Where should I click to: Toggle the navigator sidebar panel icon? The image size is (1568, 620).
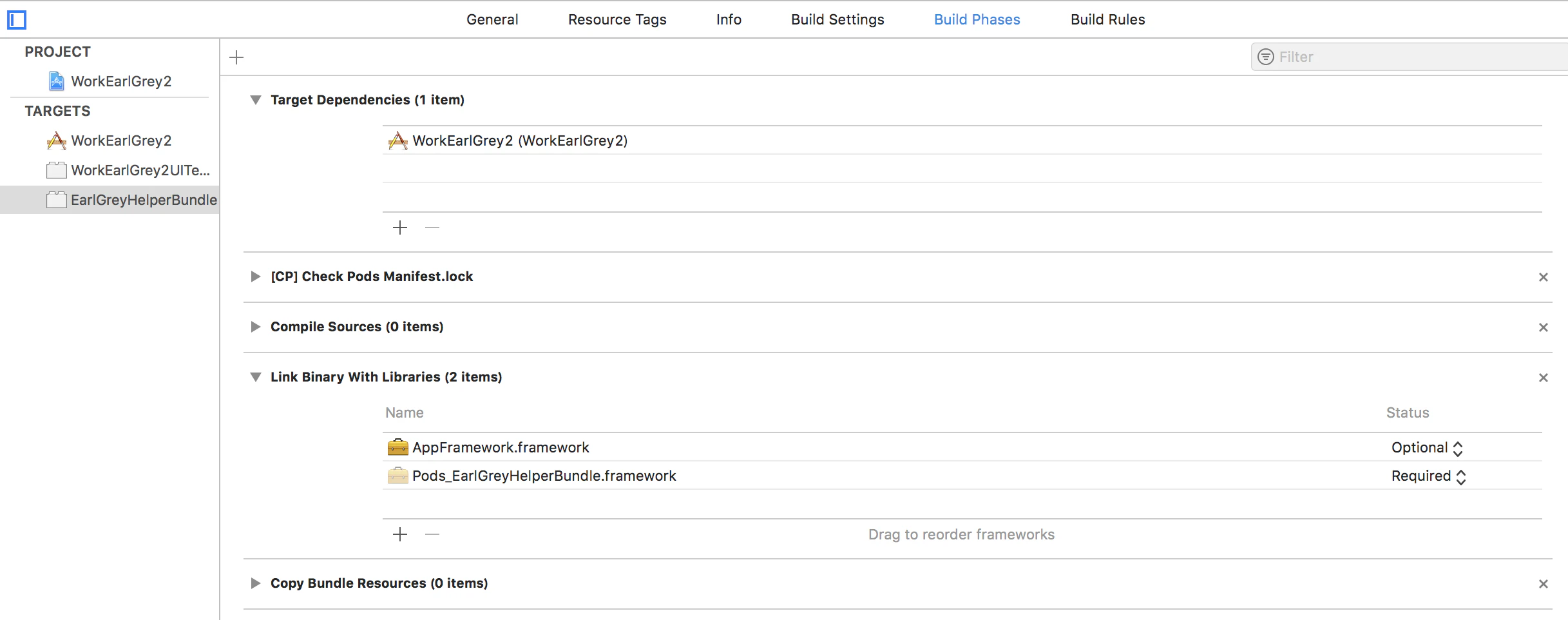click(17, 20)
